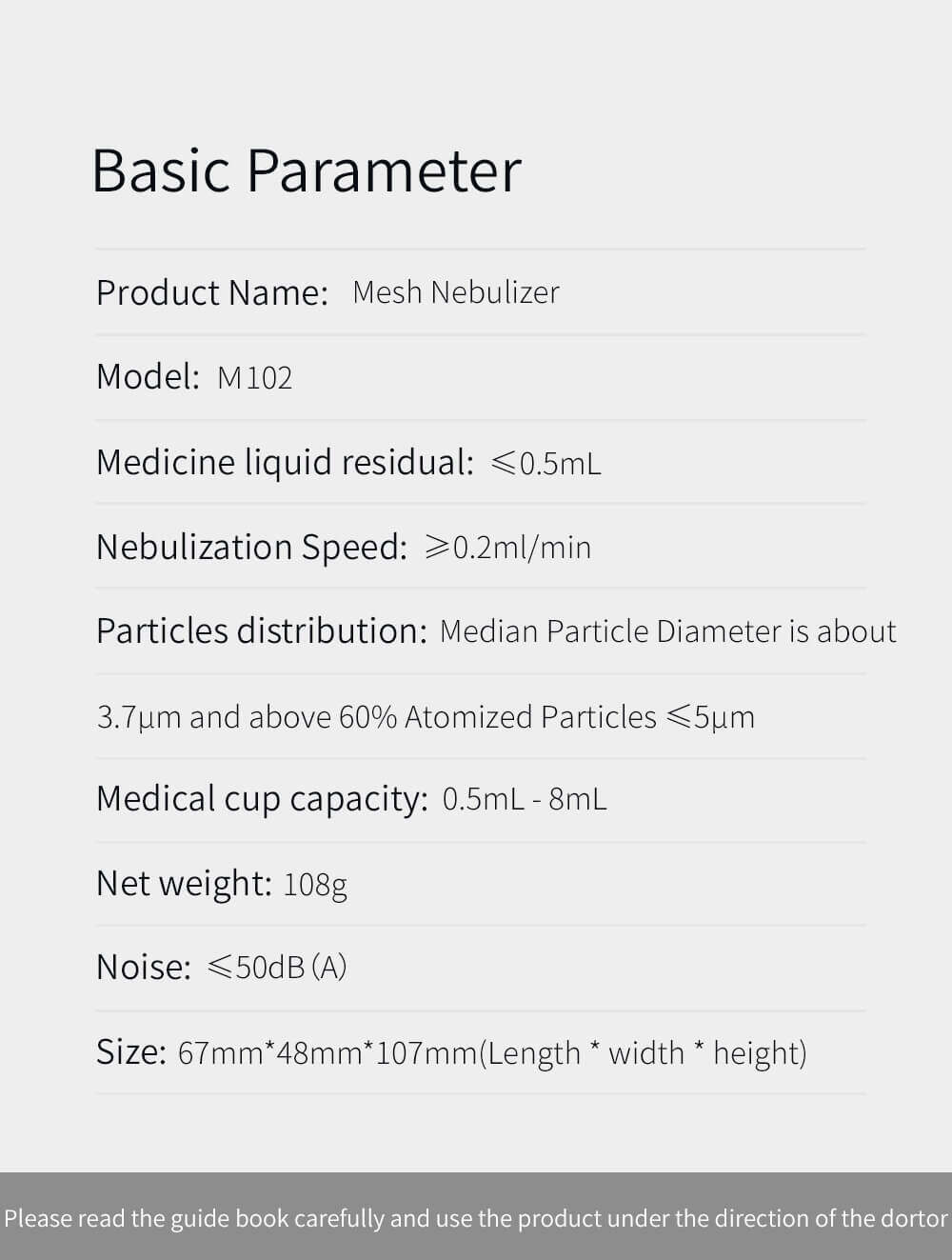
Task: Click the "Net weight:" label
Action: pyautogui.click(x=184, y=883)
